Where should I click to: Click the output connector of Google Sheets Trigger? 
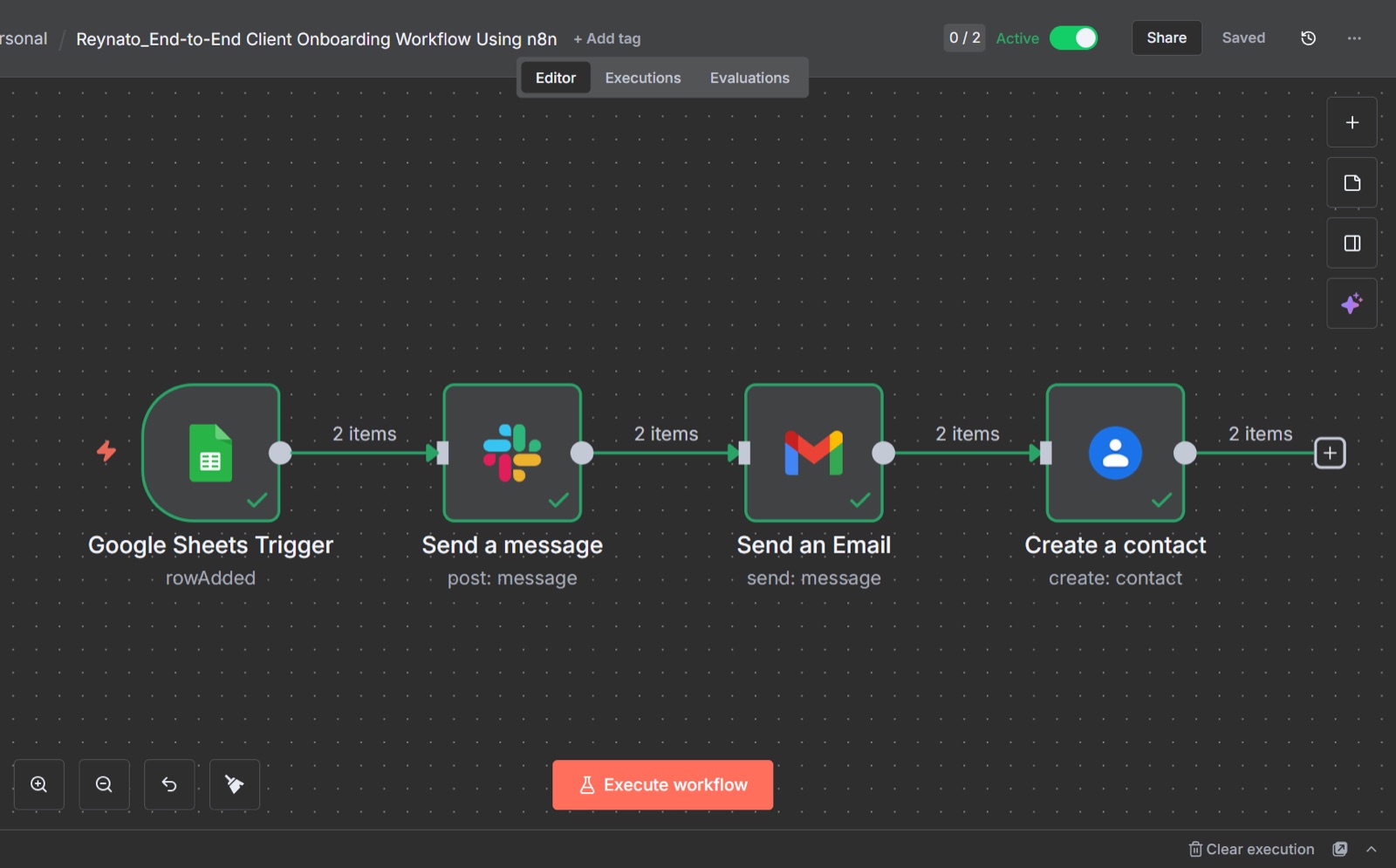pos(280,453)
